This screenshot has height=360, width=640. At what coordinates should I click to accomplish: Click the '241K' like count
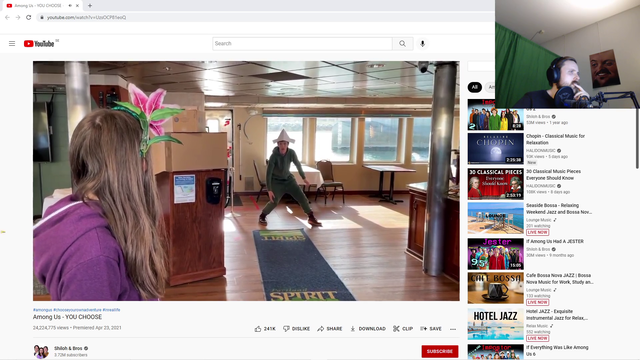(x=269, y=329)
